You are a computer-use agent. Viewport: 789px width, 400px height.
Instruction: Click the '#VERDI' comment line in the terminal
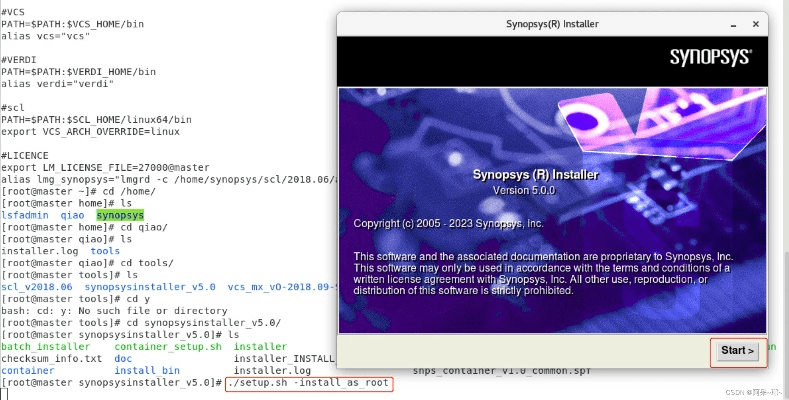[19, 60]
